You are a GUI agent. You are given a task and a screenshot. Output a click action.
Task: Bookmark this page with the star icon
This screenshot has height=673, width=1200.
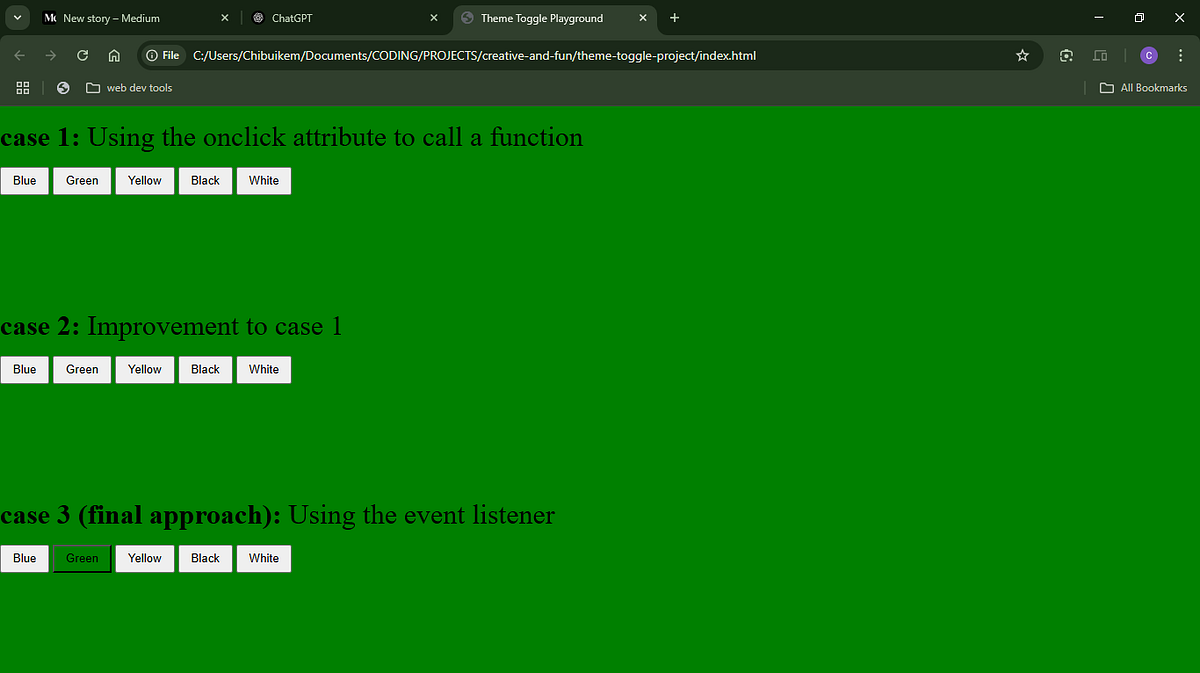(1022, 55)
